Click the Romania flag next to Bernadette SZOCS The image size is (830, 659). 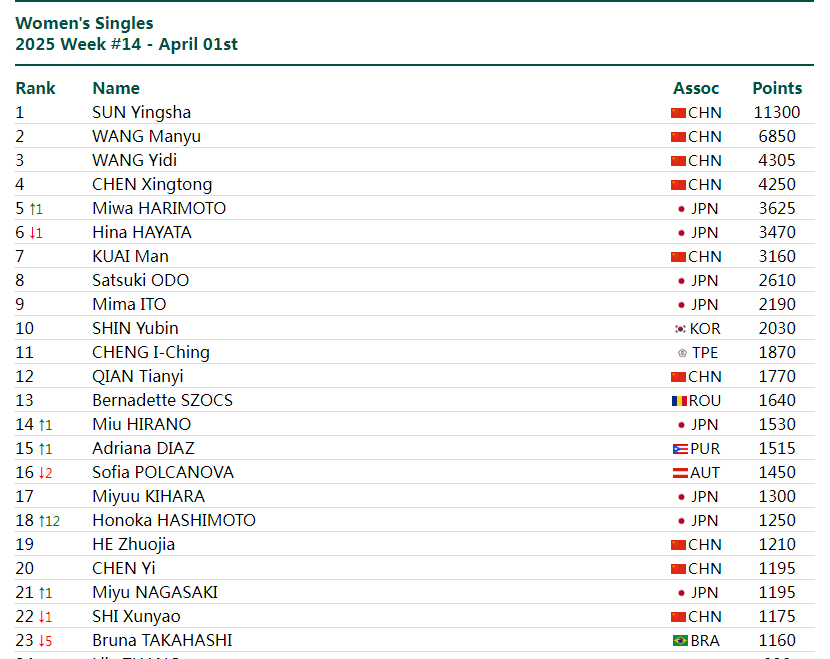tap(679, 401)
